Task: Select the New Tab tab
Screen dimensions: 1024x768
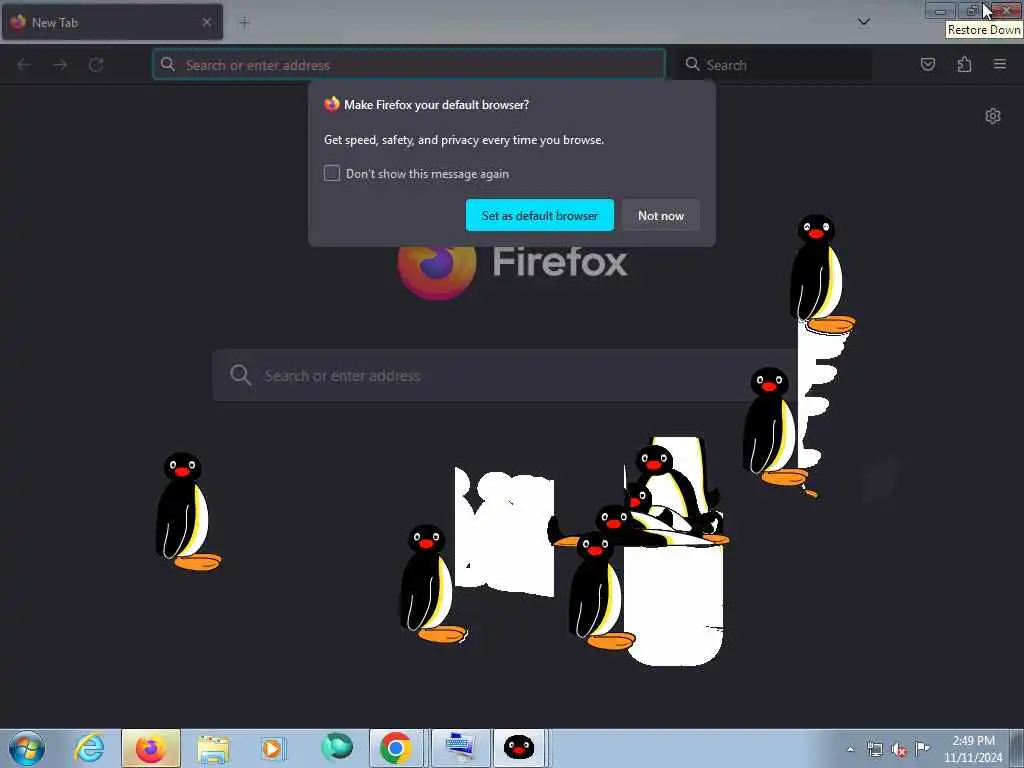Action: click(112, 22)
